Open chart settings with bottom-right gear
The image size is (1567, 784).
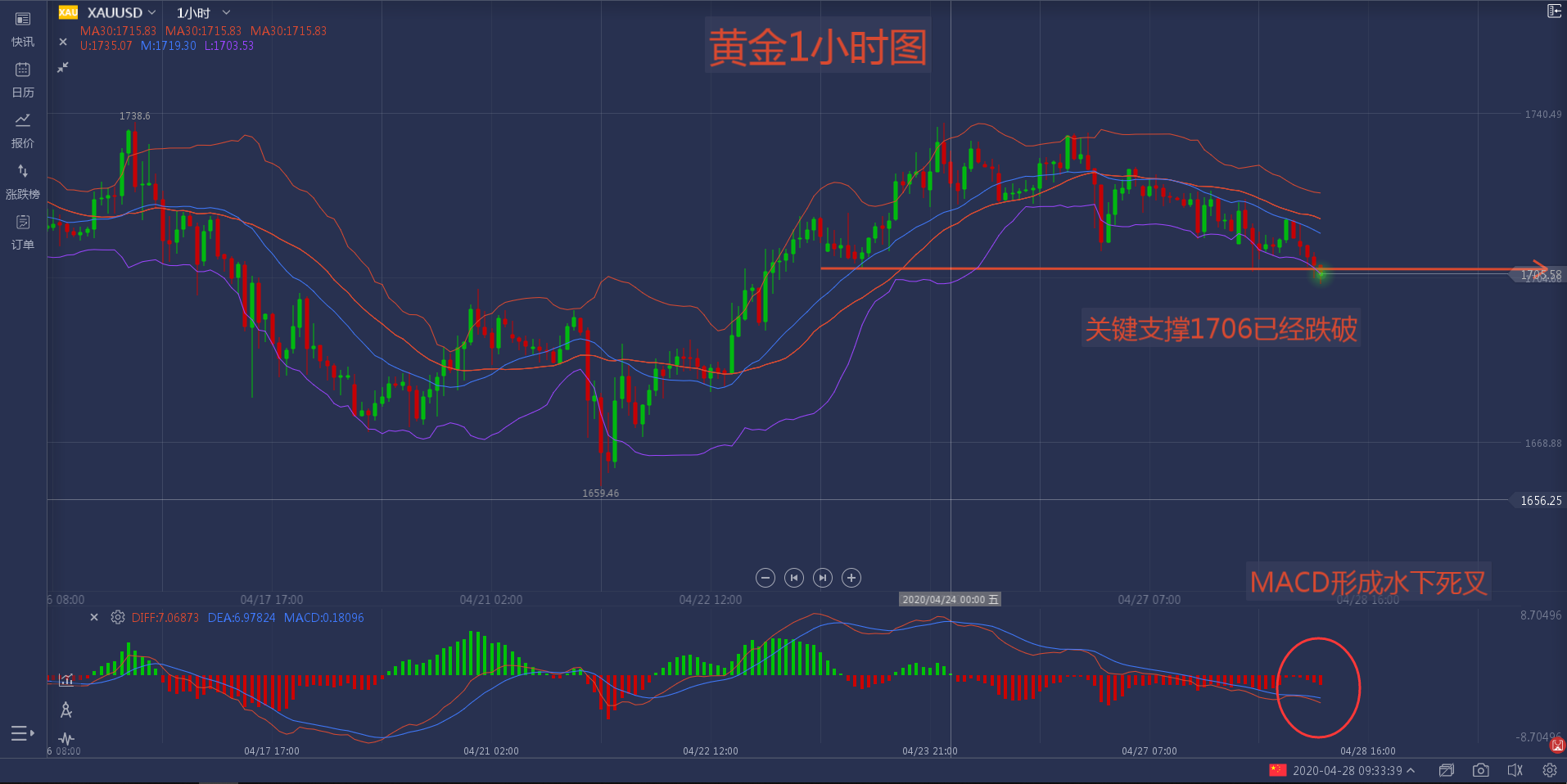(1549, 770)
